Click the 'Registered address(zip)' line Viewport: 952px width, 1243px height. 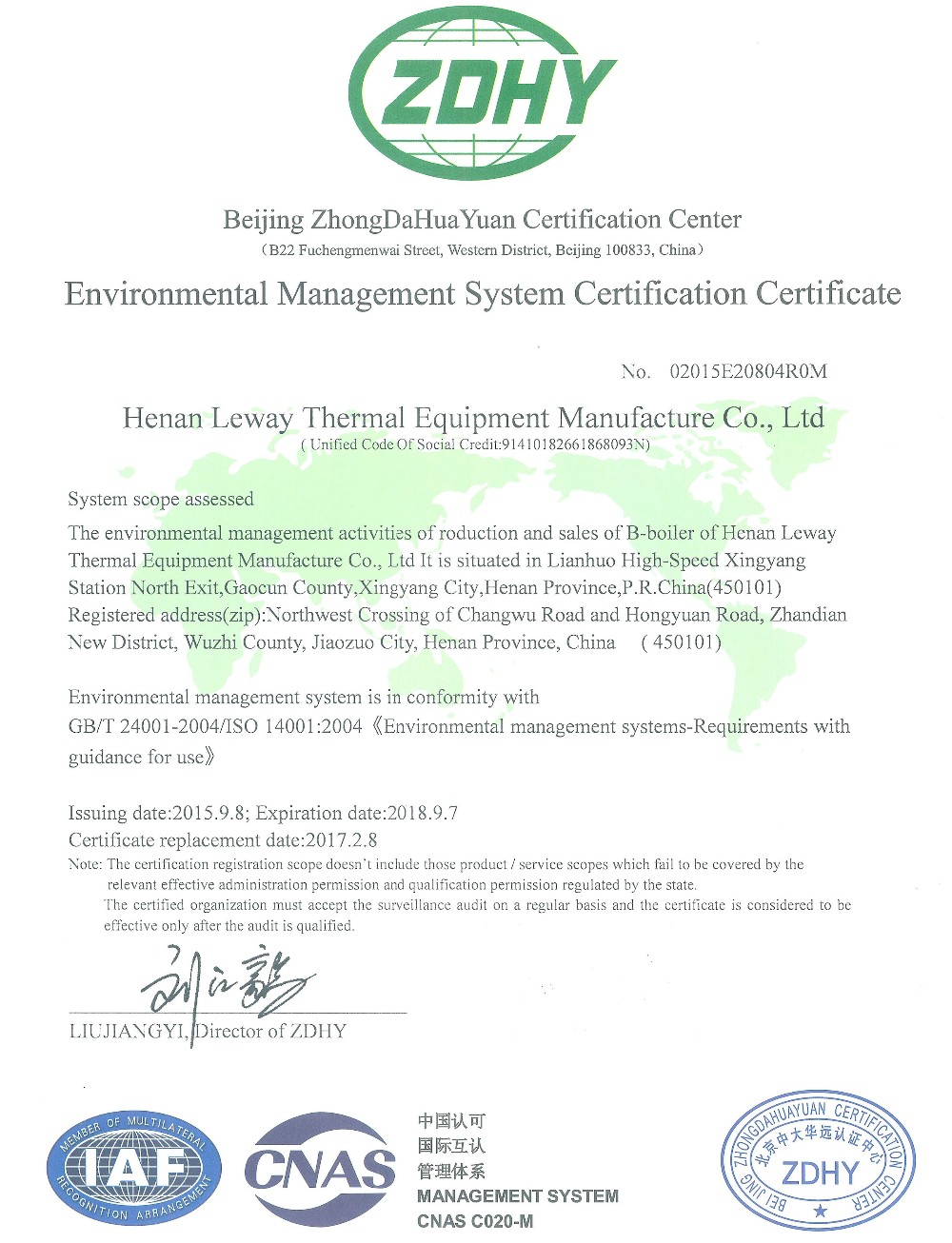(x=457, y=615)
